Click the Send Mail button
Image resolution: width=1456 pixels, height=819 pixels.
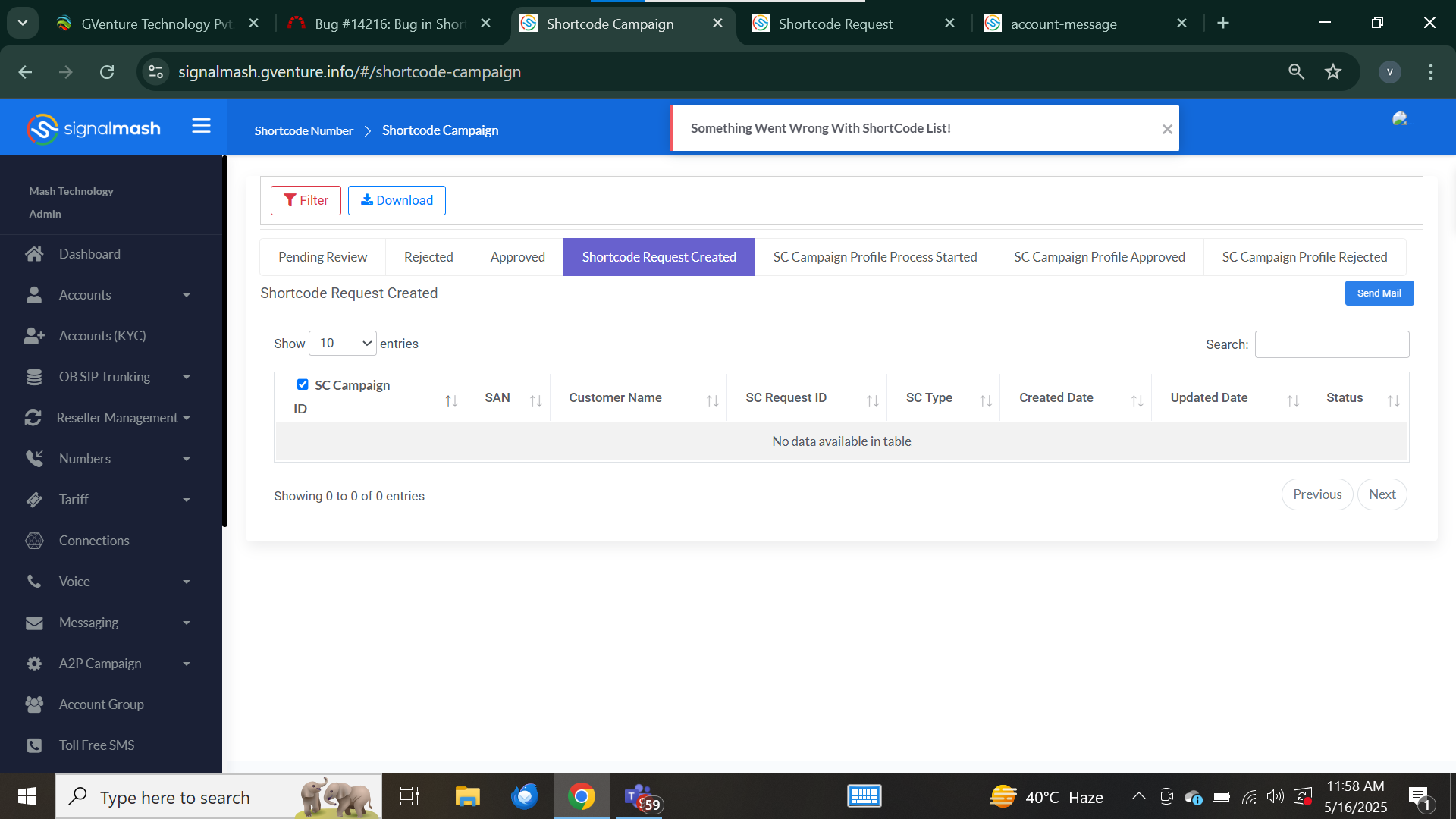(x=1379, y=293)
